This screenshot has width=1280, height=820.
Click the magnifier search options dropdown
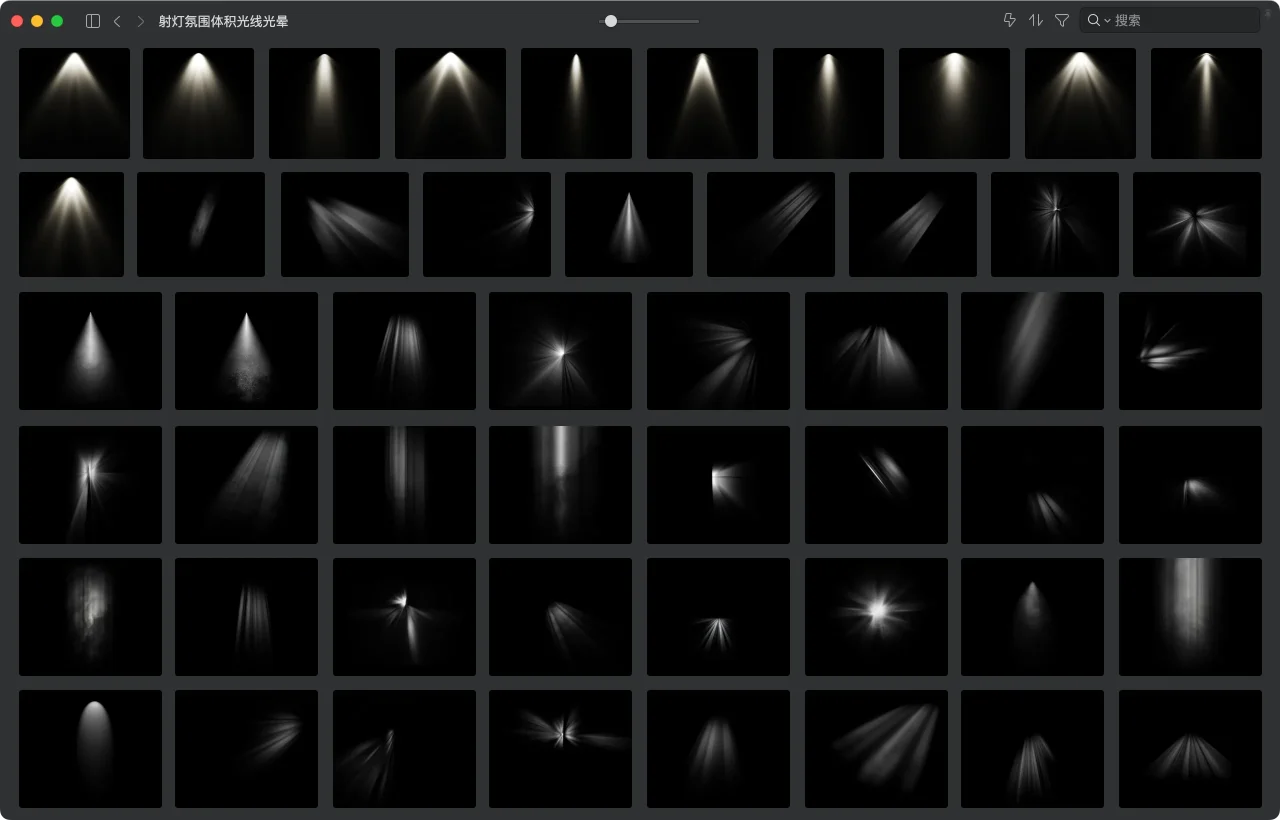tap(1099, 20)
